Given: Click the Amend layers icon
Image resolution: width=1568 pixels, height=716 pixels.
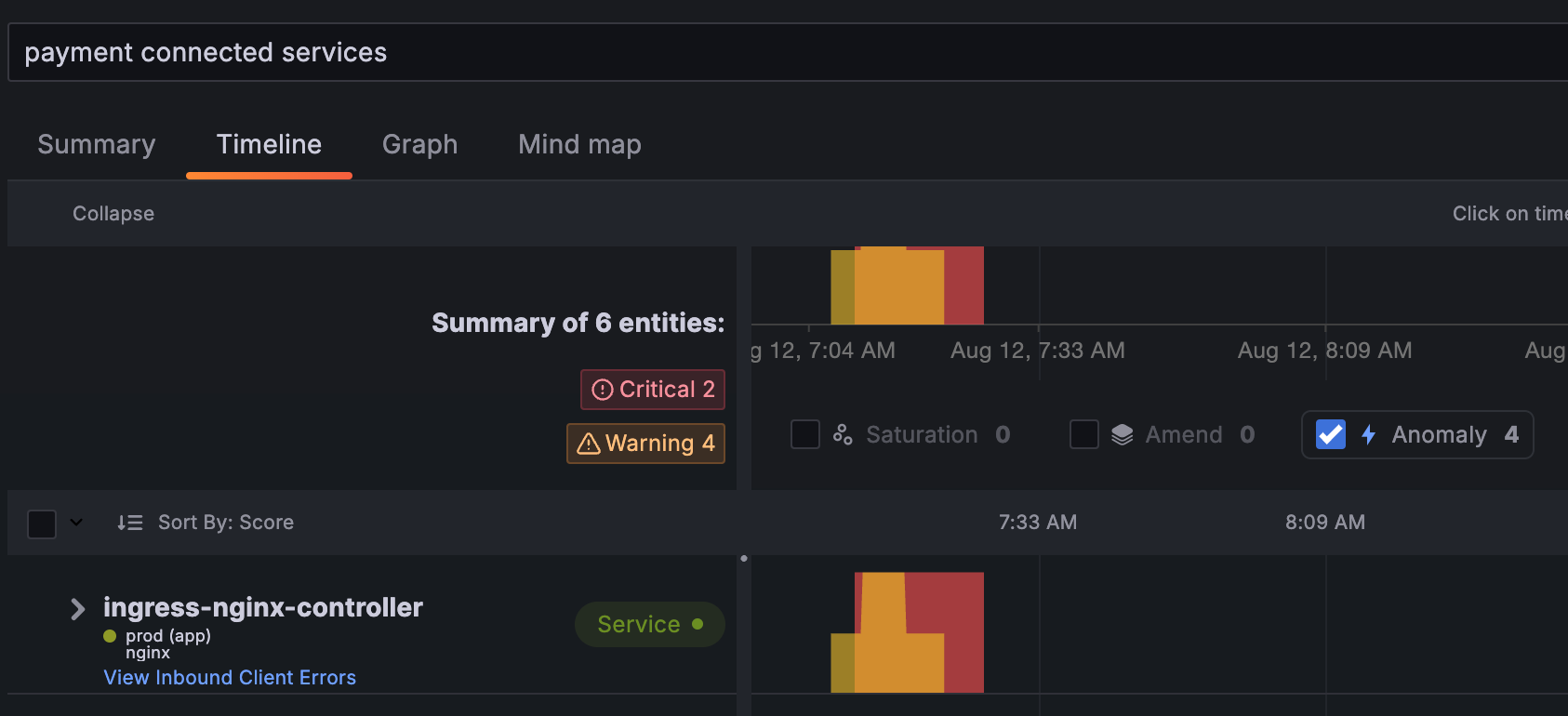Looking at the screenshot, I should tap(1123, 434).
